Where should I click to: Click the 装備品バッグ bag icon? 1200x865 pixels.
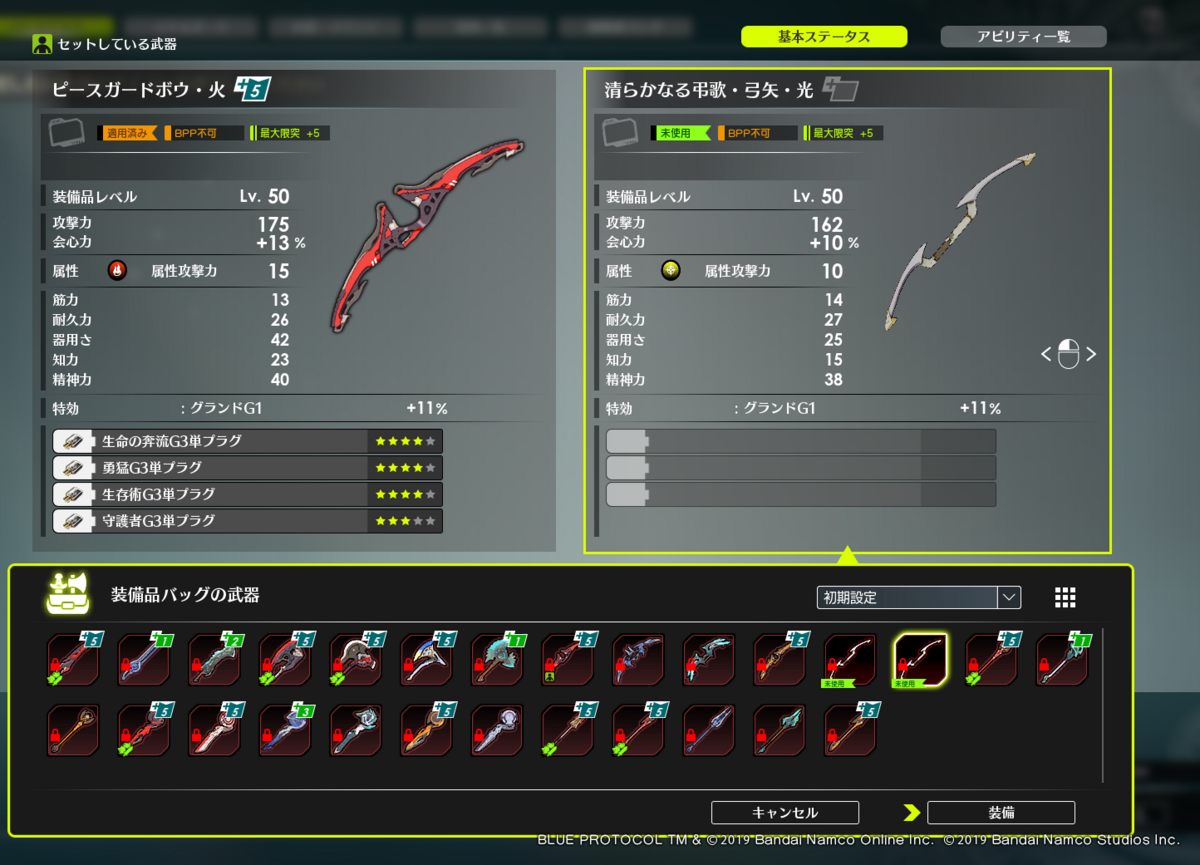point(67,595)
